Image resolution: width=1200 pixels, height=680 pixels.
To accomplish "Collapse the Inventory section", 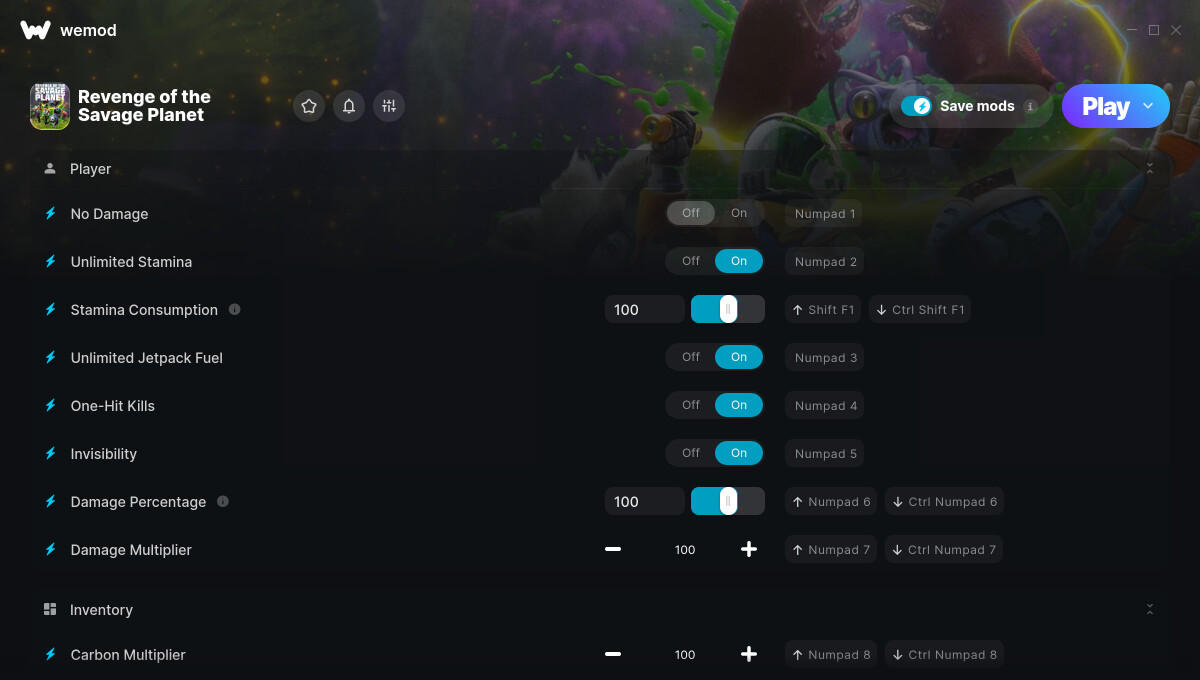I will [1150, 610].
